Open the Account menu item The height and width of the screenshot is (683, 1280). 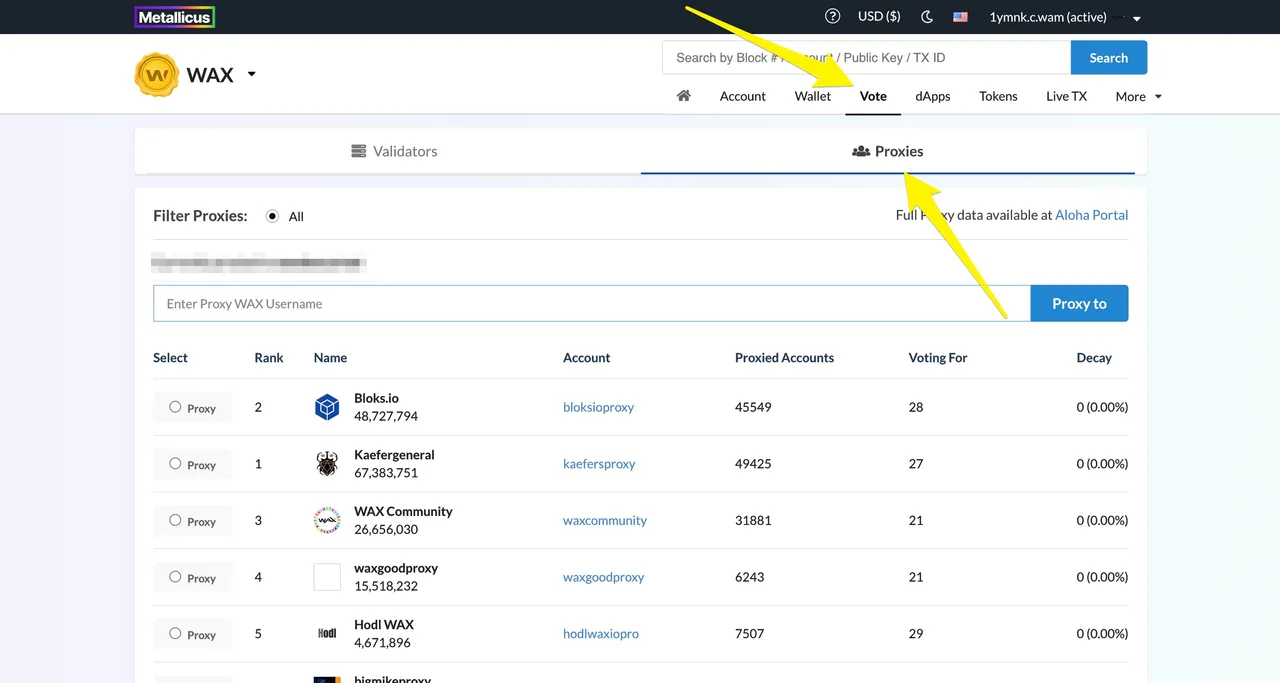743,96
